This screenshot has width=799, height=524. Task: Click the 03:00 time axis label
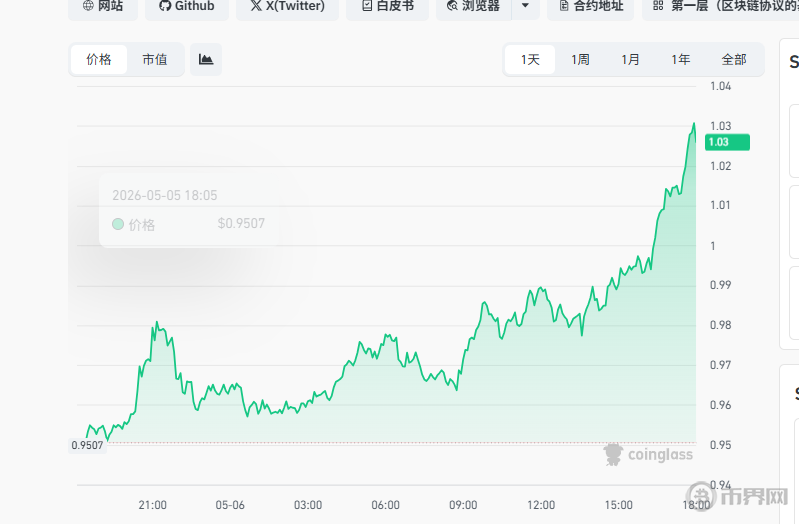[x=308, y=505]
